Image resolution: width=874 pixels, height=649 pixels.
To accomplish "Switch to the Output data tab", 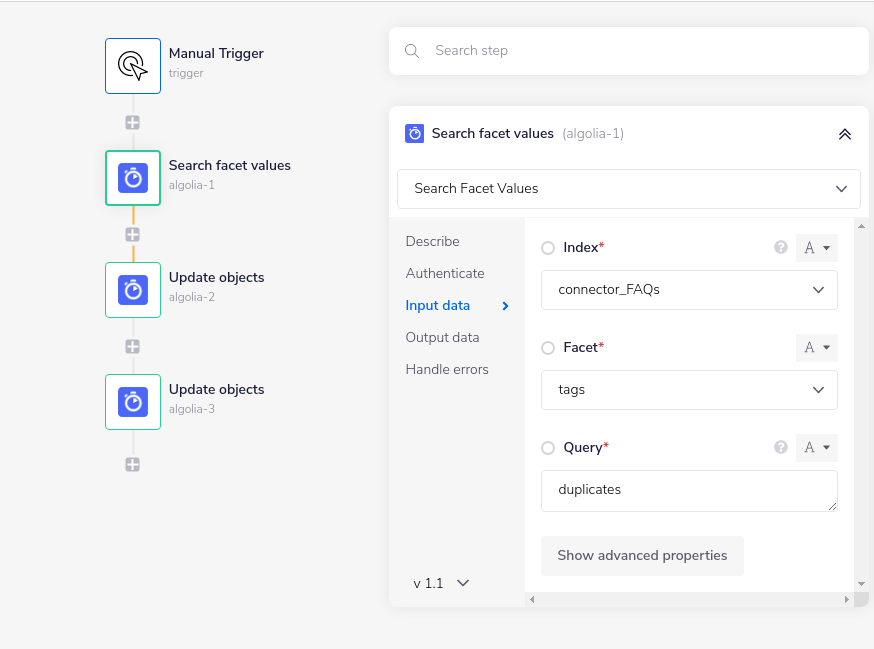I will click(x=442, y=337).
